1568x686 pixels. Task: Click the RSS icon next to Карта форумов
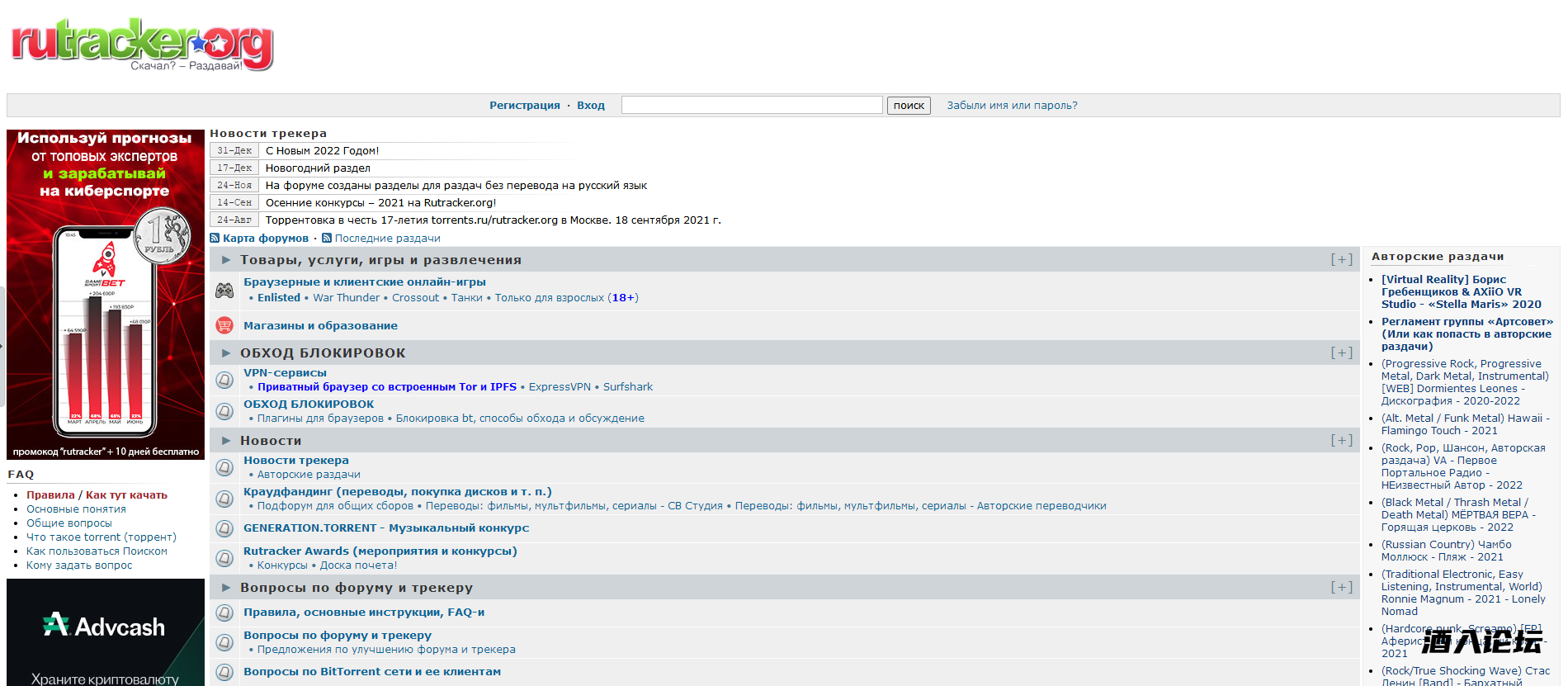(x=215, y=238)
